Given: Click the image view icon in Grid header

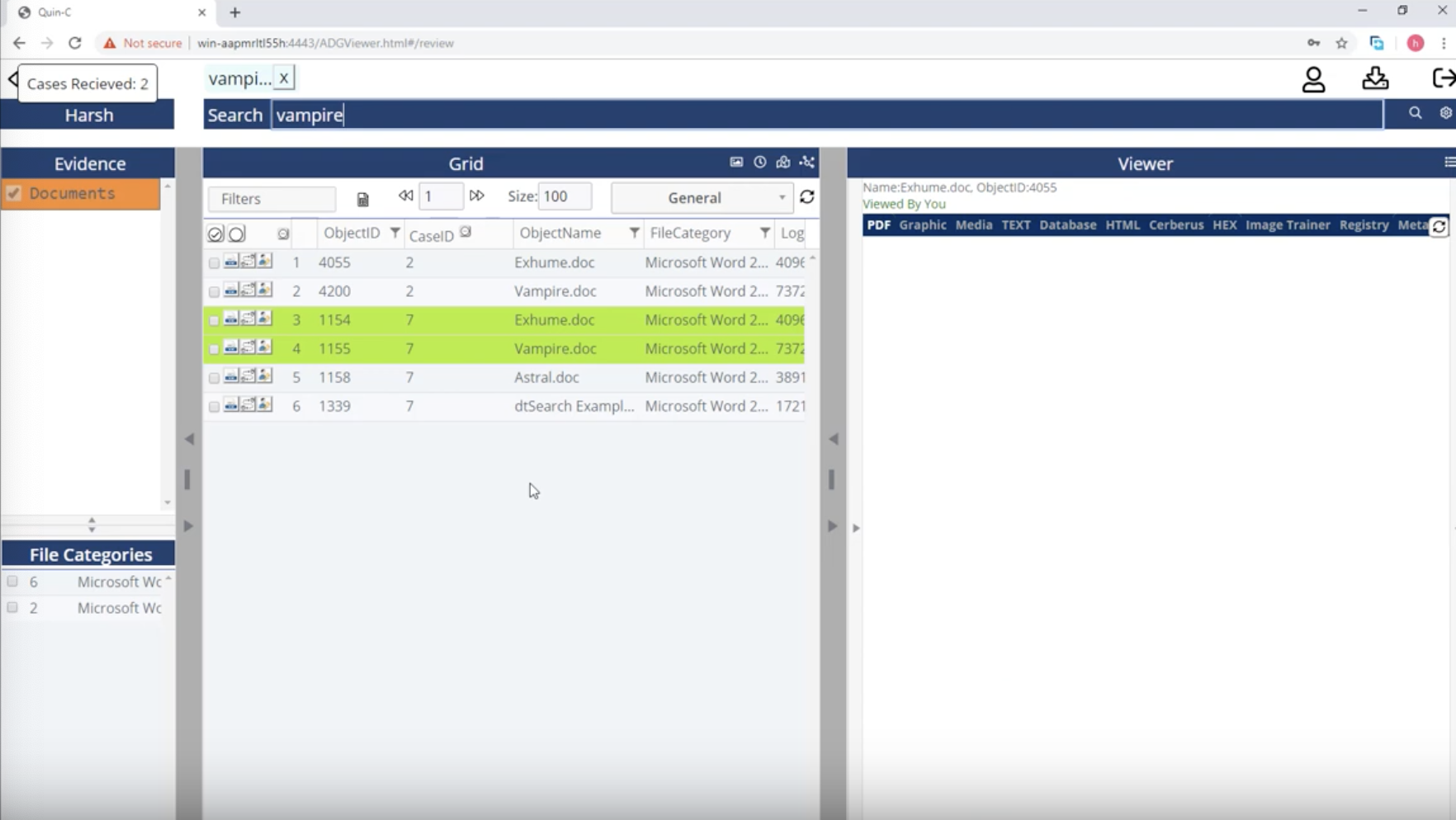Looking at the screenshot, I should pyautogui.click(x=736, y=163).
